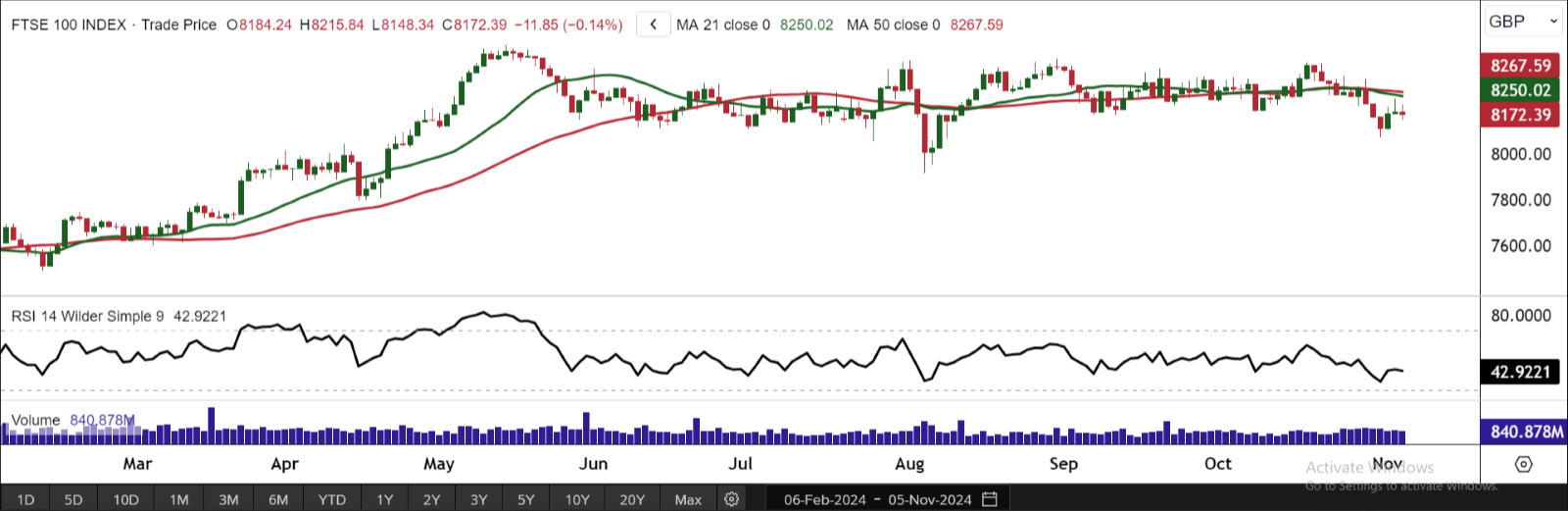Click the Volume indicator label
1568x511 pixels.
click(36, 420)
